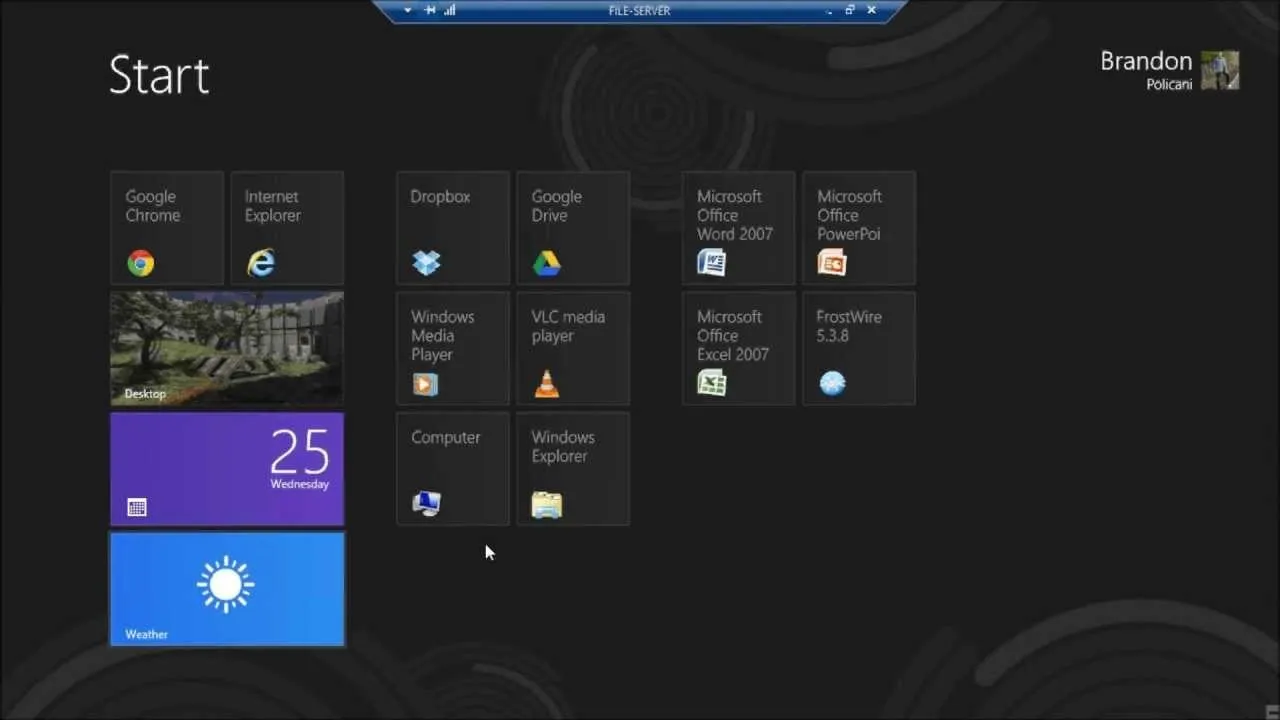Screen dimensions: 1280x720
Task: Open the Weather tile
Action: coord(227,589)
